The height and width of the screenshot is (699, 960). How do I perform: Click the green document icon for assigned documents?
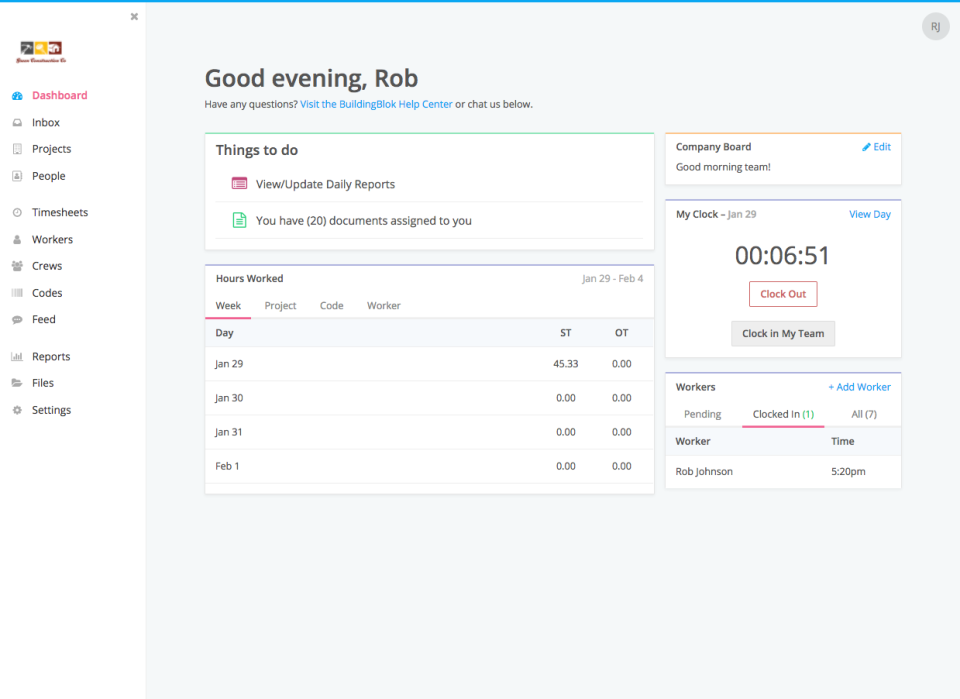(239, 217)
